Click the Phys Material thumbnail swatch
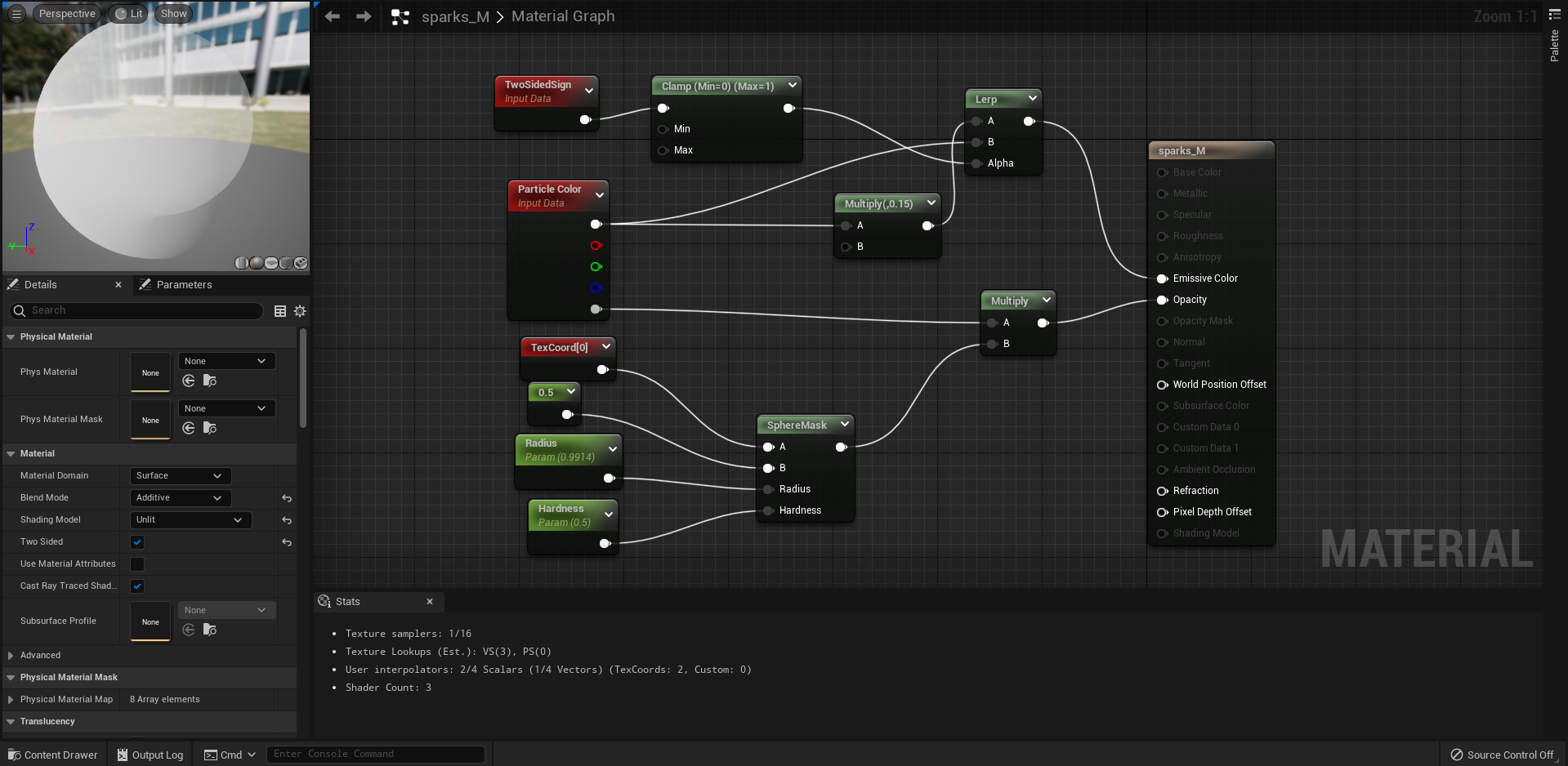Screen dimensions: 1568x766 150,372
